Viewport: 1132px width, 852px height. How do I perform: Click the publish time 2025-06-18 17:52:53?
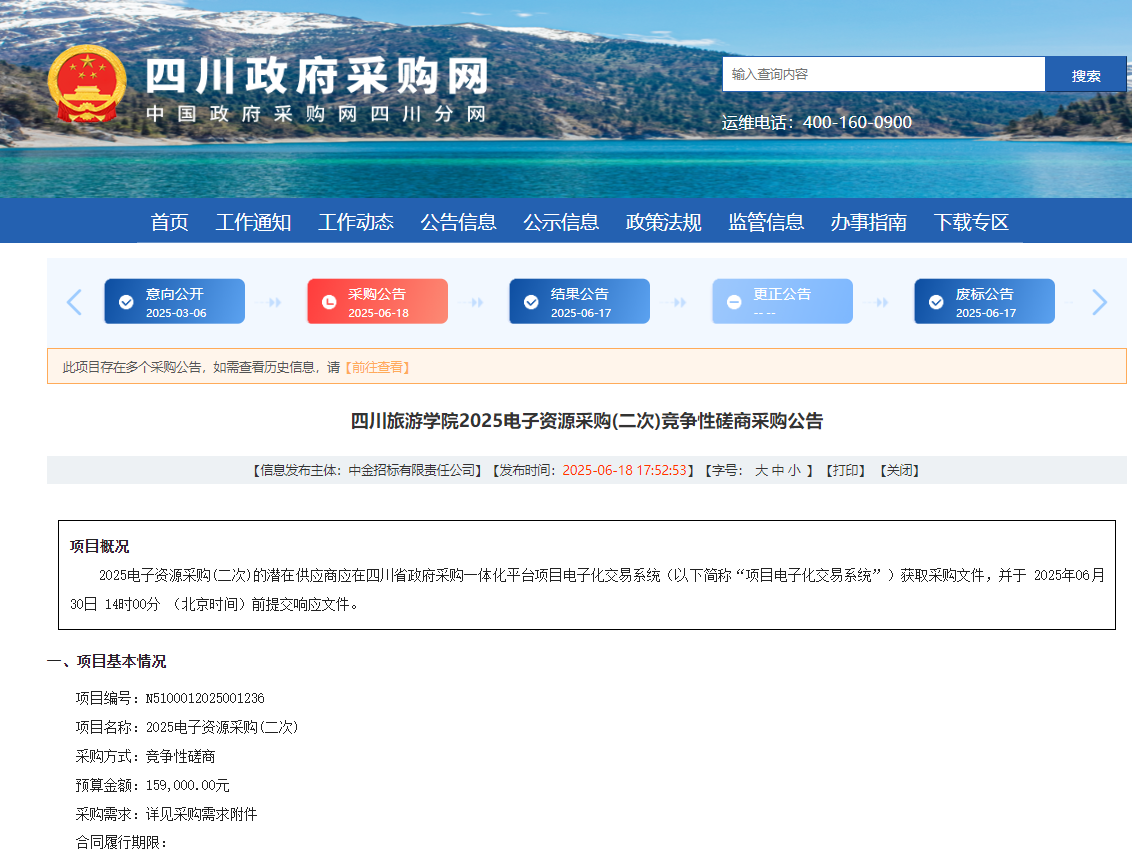coord(624,470)
